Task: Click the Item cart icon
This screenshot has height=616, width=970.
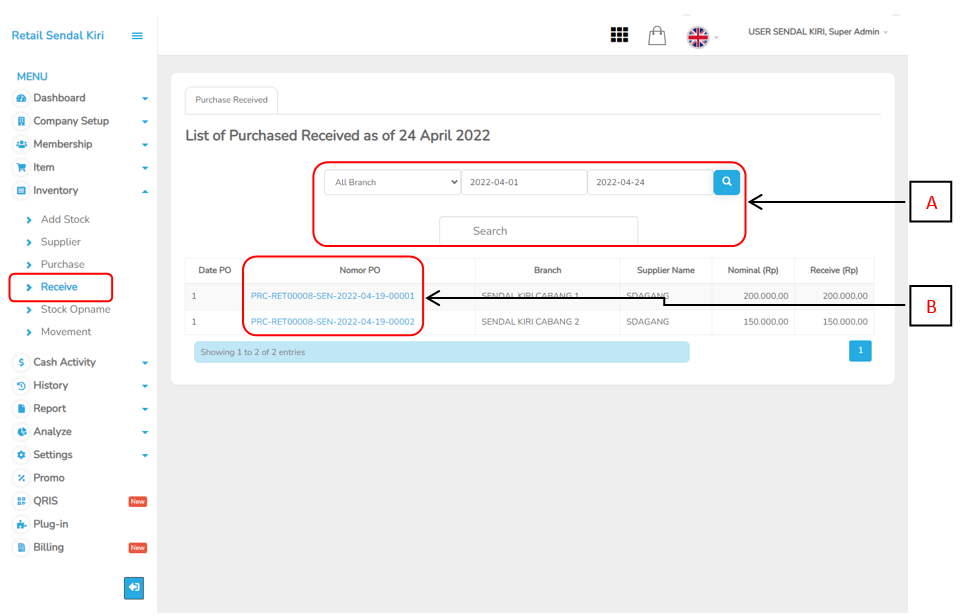Action: [x=22, y=168]
